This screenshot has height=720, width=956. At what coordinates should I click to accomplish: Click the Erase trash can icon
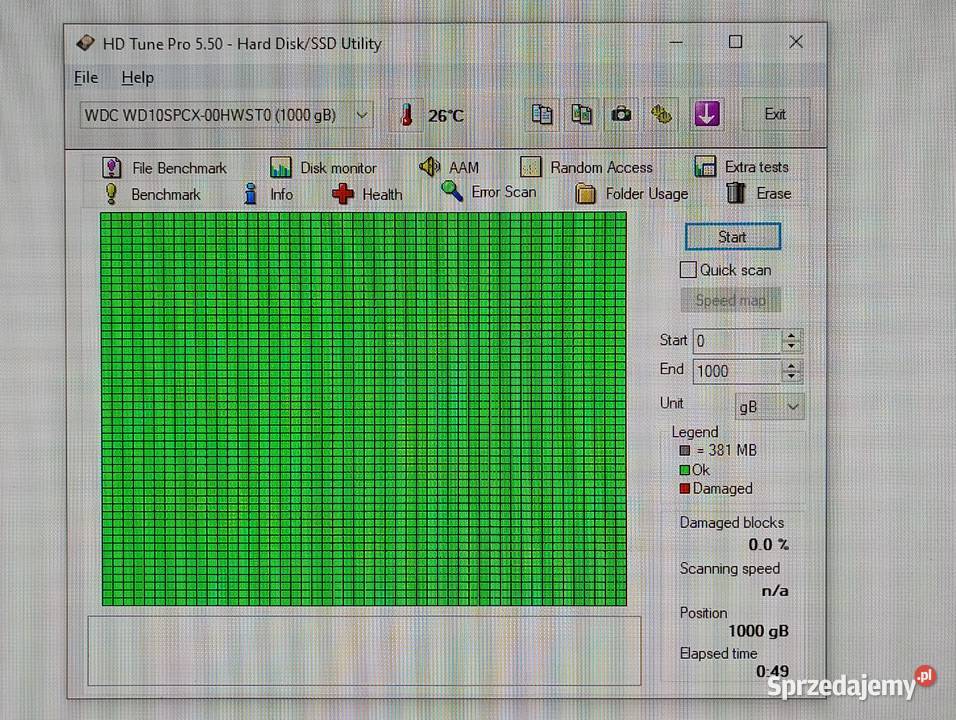pyautogui.click(x=735, y=193)
